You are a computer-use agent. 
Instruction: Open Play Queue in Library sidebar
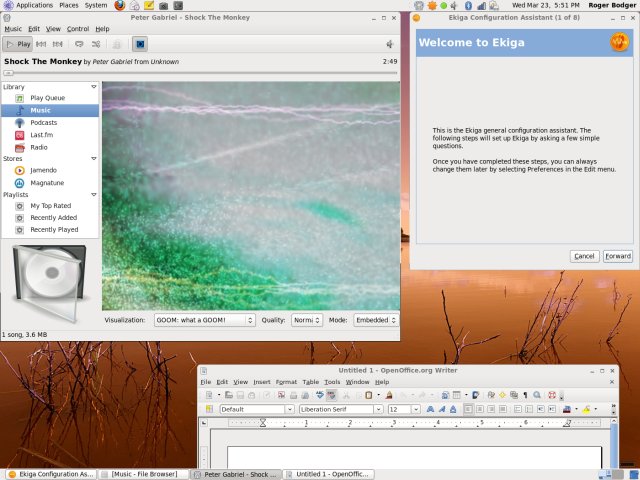47,98
